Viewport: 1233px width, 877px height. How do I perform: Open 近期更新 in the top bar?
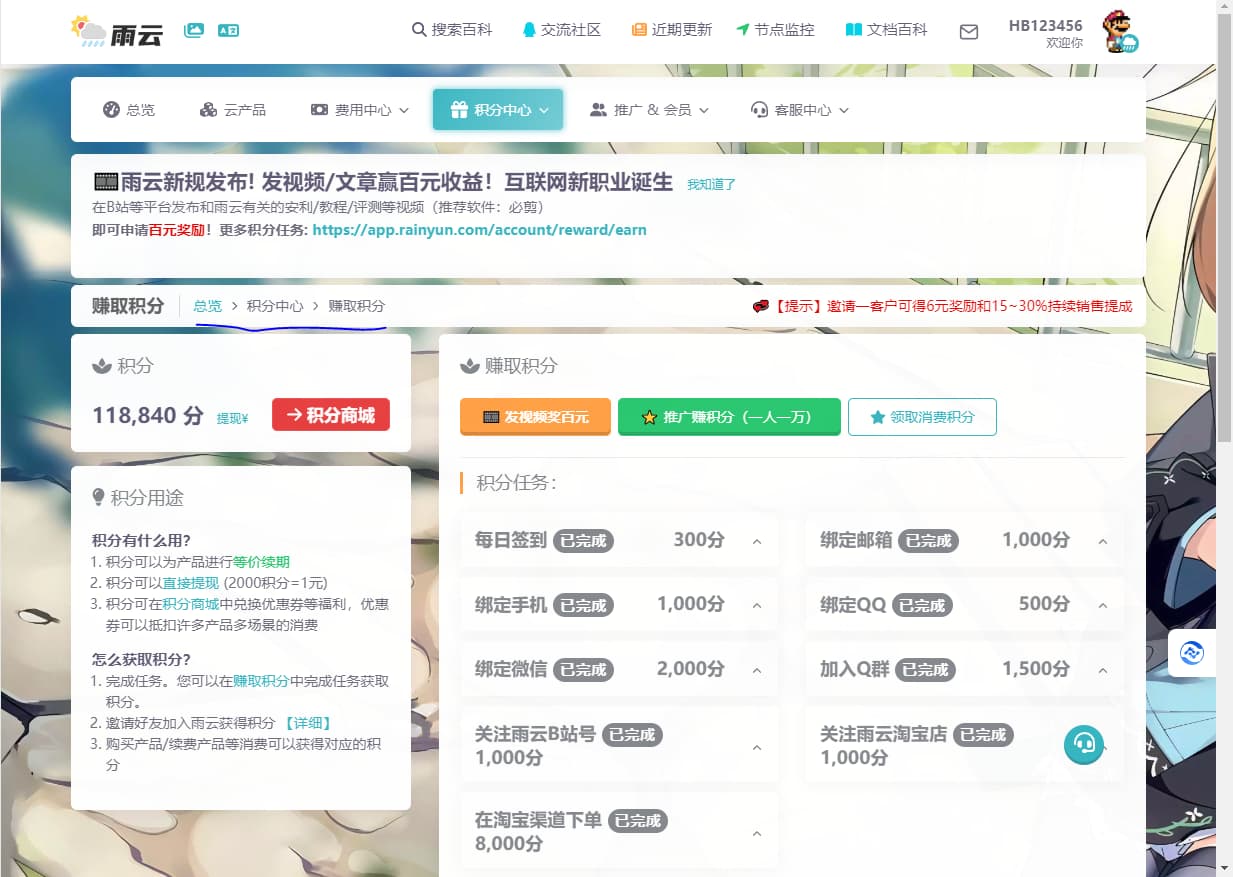coord(672,30)
